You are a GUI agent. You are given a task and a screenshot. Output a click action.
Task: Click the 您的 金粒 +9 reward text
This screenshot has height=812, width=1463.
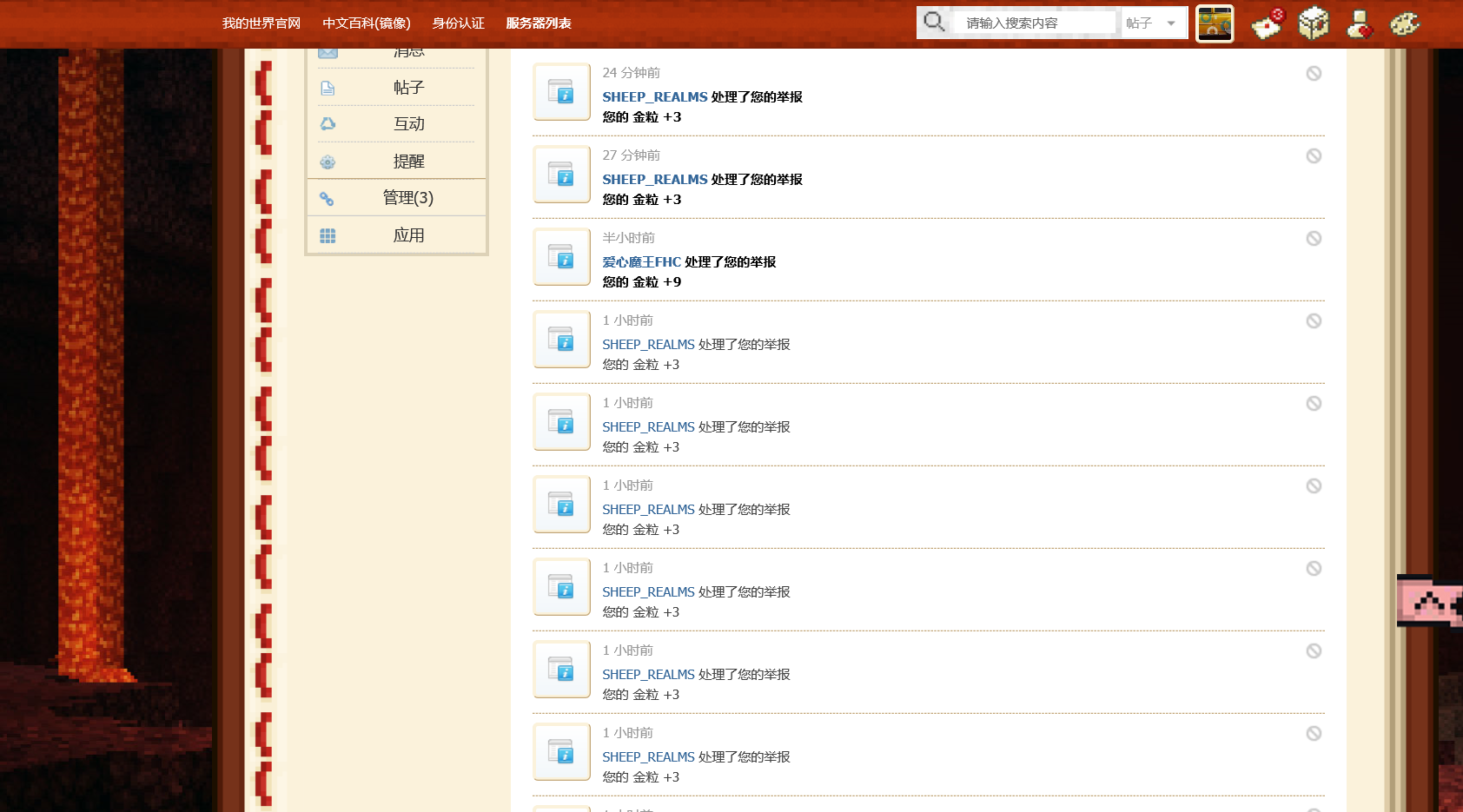pyautogui.click(x=642, y=282)
